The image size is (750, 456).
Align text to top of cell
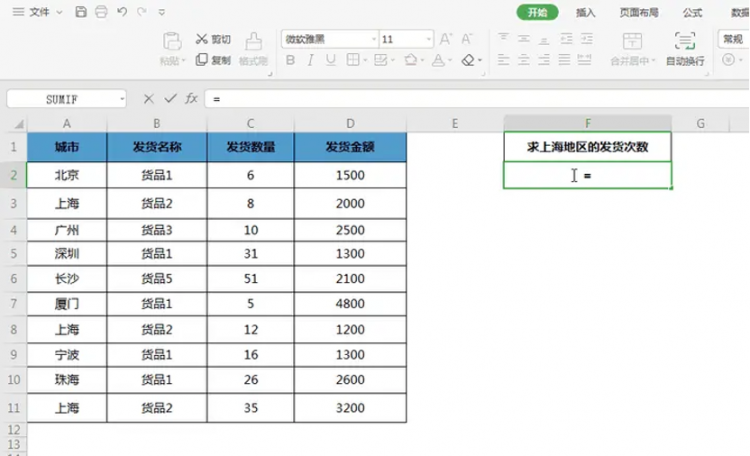[x=503, y=38]
